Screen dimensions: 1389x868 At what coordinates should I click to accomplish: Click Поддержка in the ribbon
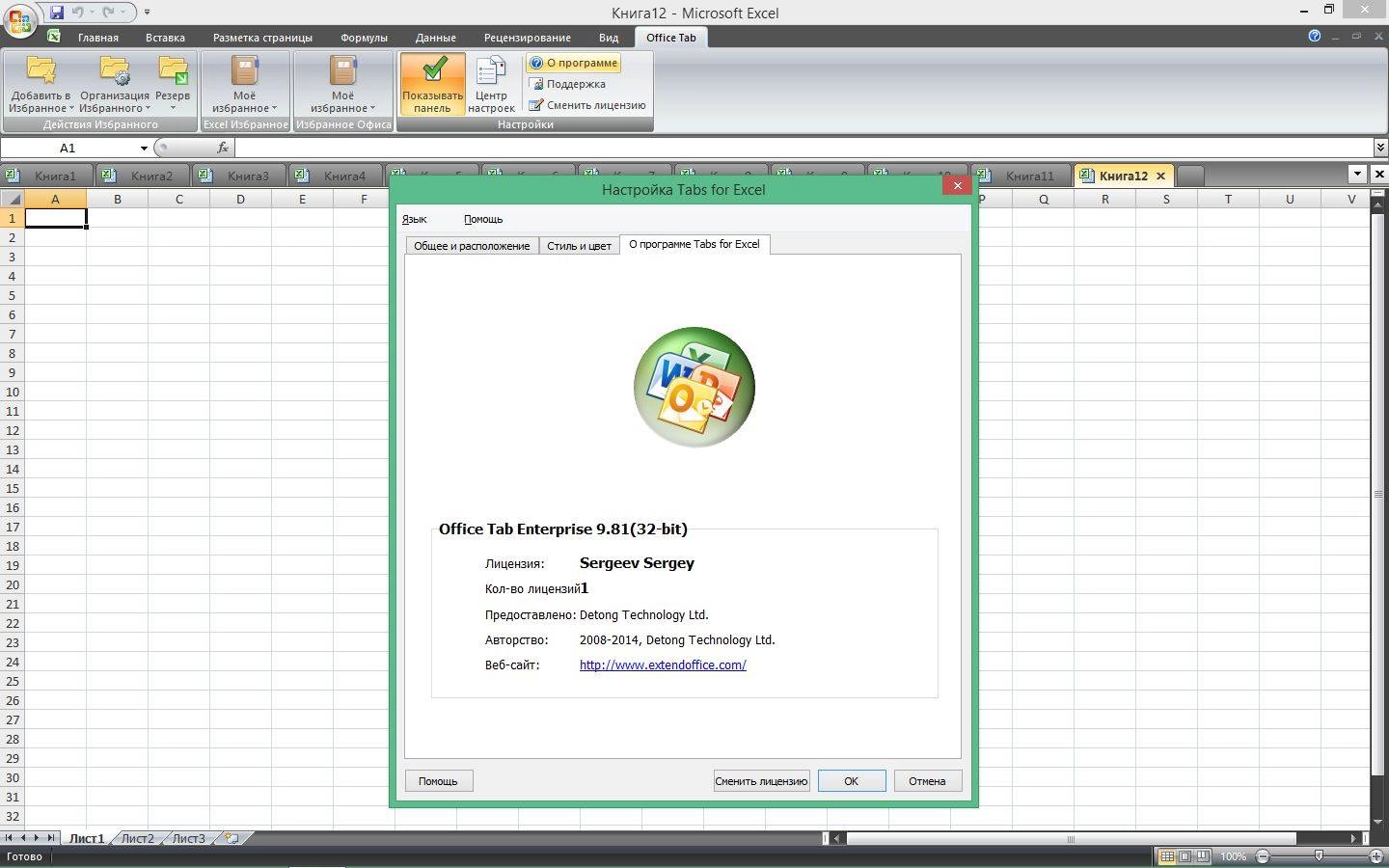567,84
